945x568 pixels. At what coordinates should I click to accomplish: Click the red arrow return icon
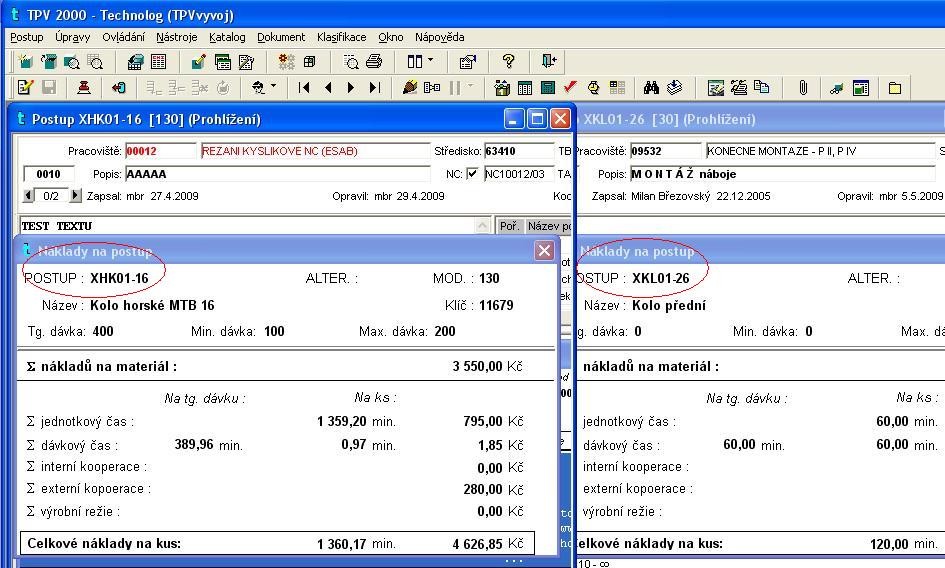[x=119, y=87]
